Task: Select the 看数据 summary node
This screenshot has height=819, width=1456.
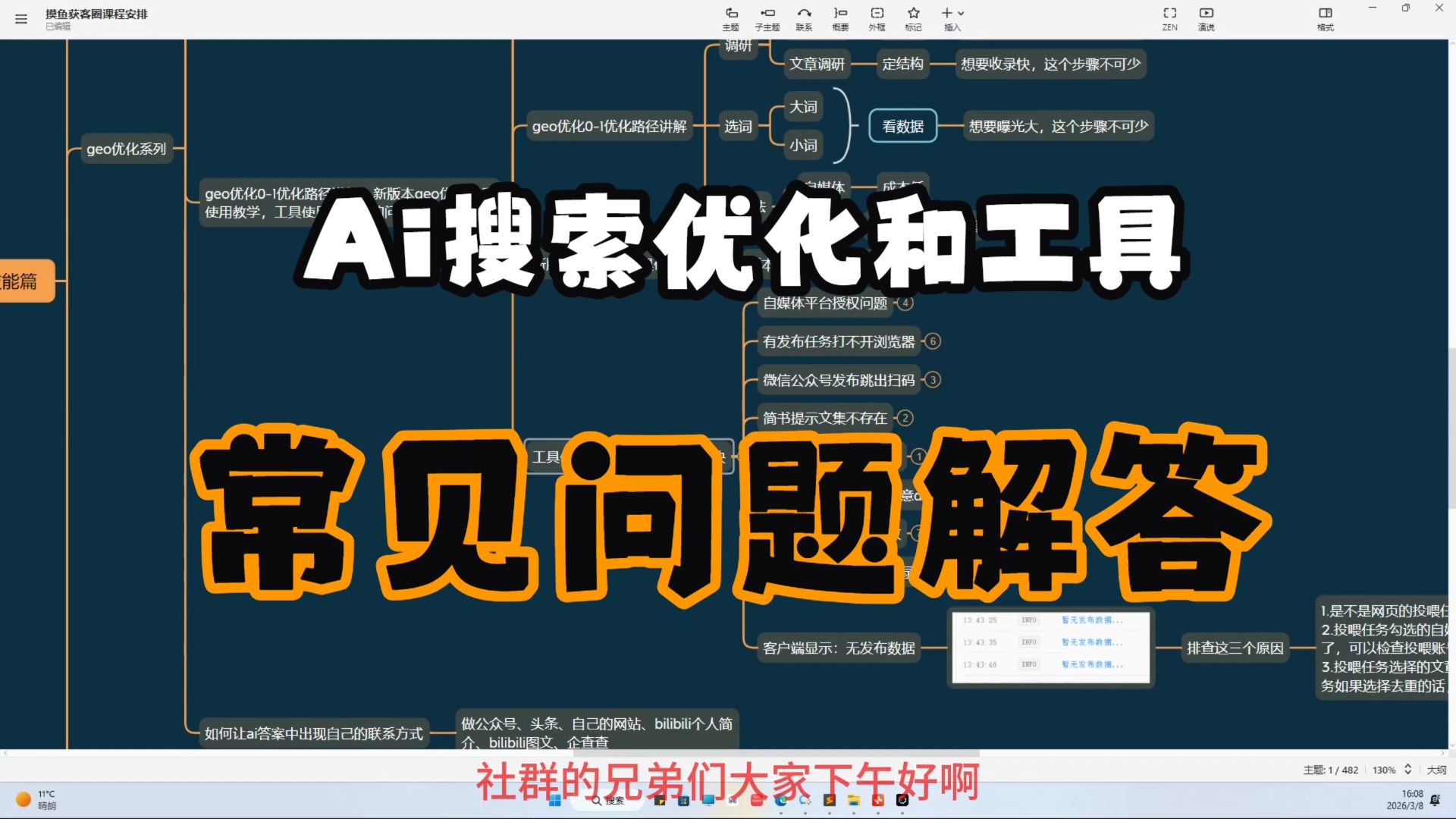Action: coord(902,126)
